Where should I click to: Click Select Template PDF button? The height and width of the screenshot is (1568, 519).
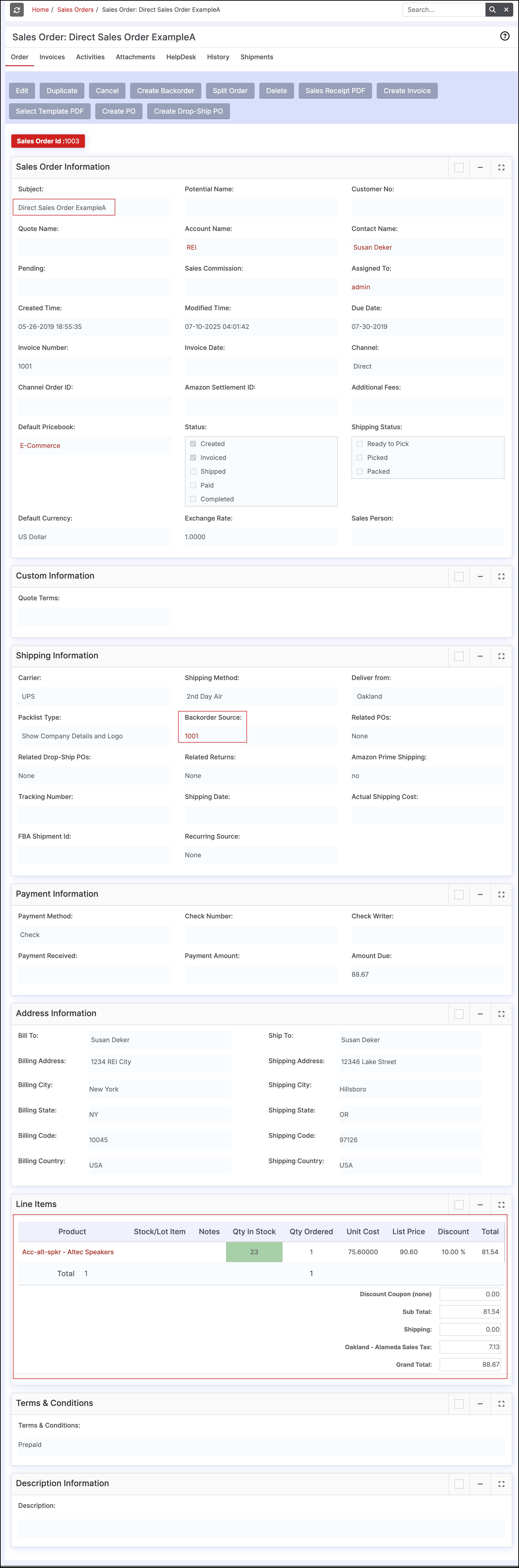[x=50, y=111]
